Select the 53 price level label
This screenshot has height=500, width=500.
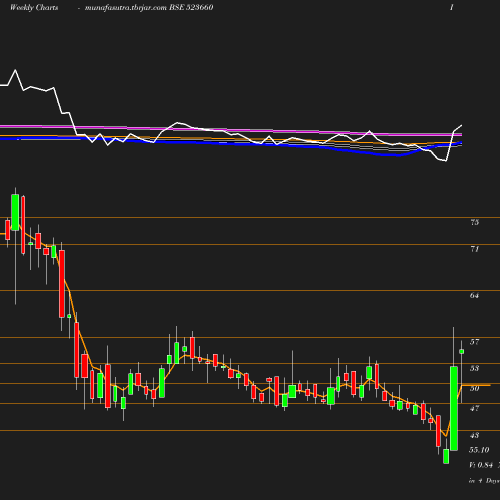pos(475,368)
